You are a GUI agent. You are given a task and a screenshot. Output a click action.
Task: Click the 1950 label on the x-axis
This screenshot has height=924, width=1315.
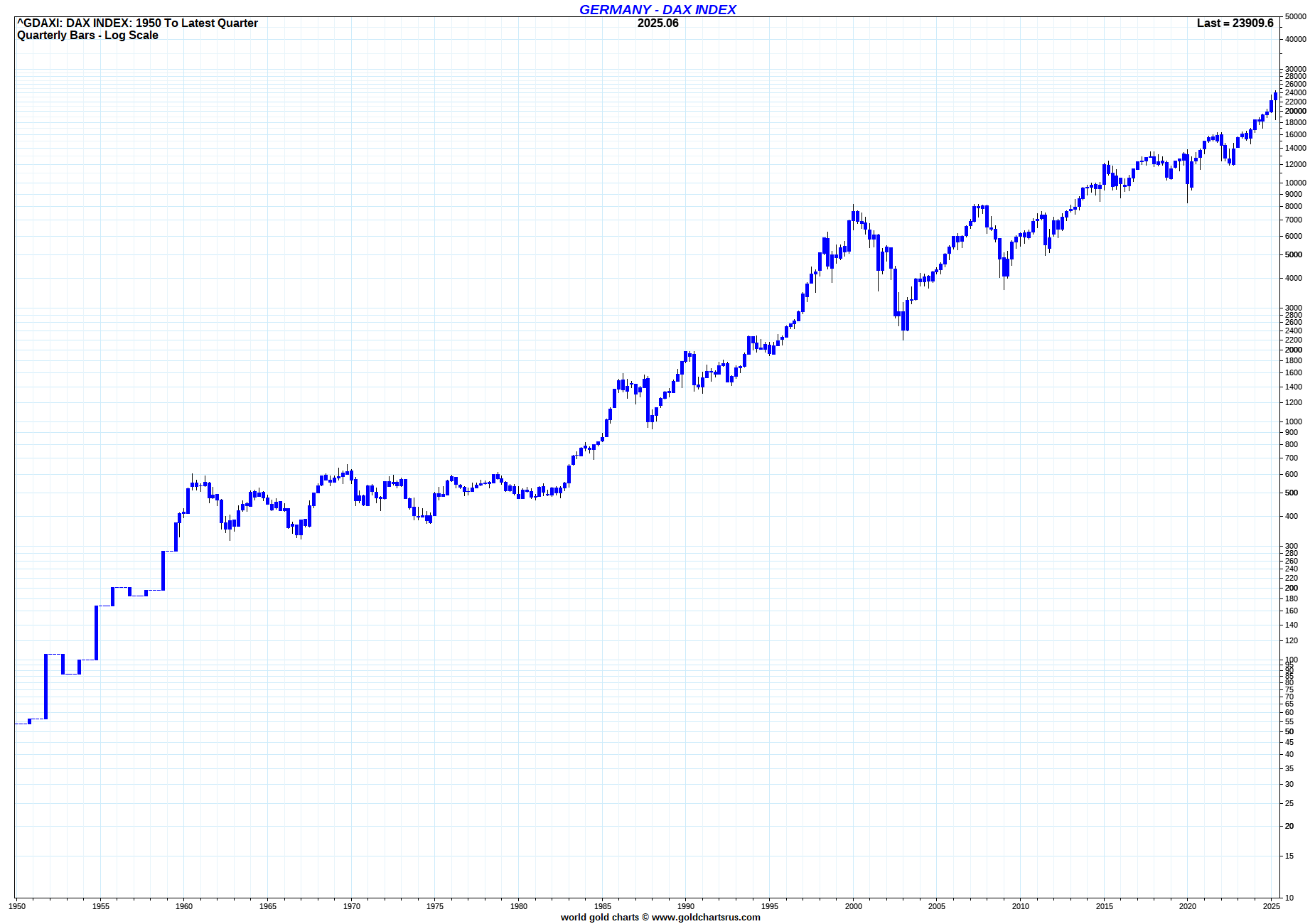click(x=17, y=906)
